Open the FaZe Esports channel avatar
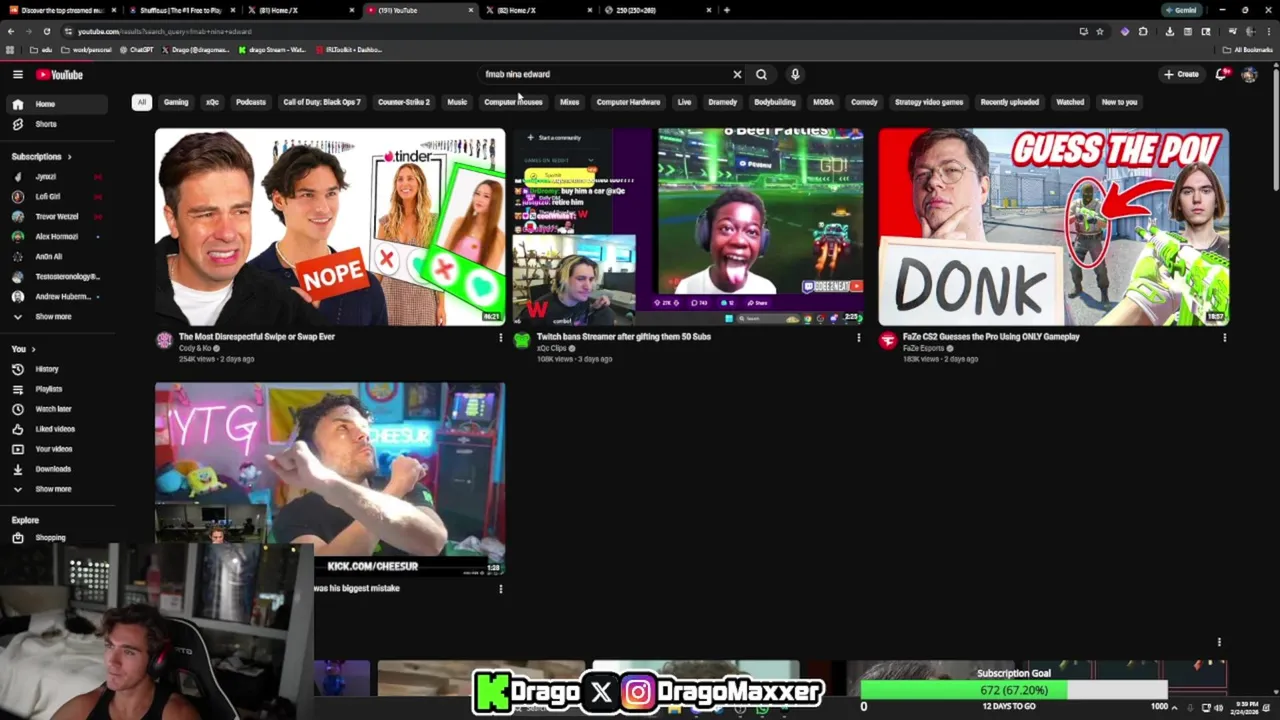The height and width of the screenshot is (720, 1280). (887, 341)
